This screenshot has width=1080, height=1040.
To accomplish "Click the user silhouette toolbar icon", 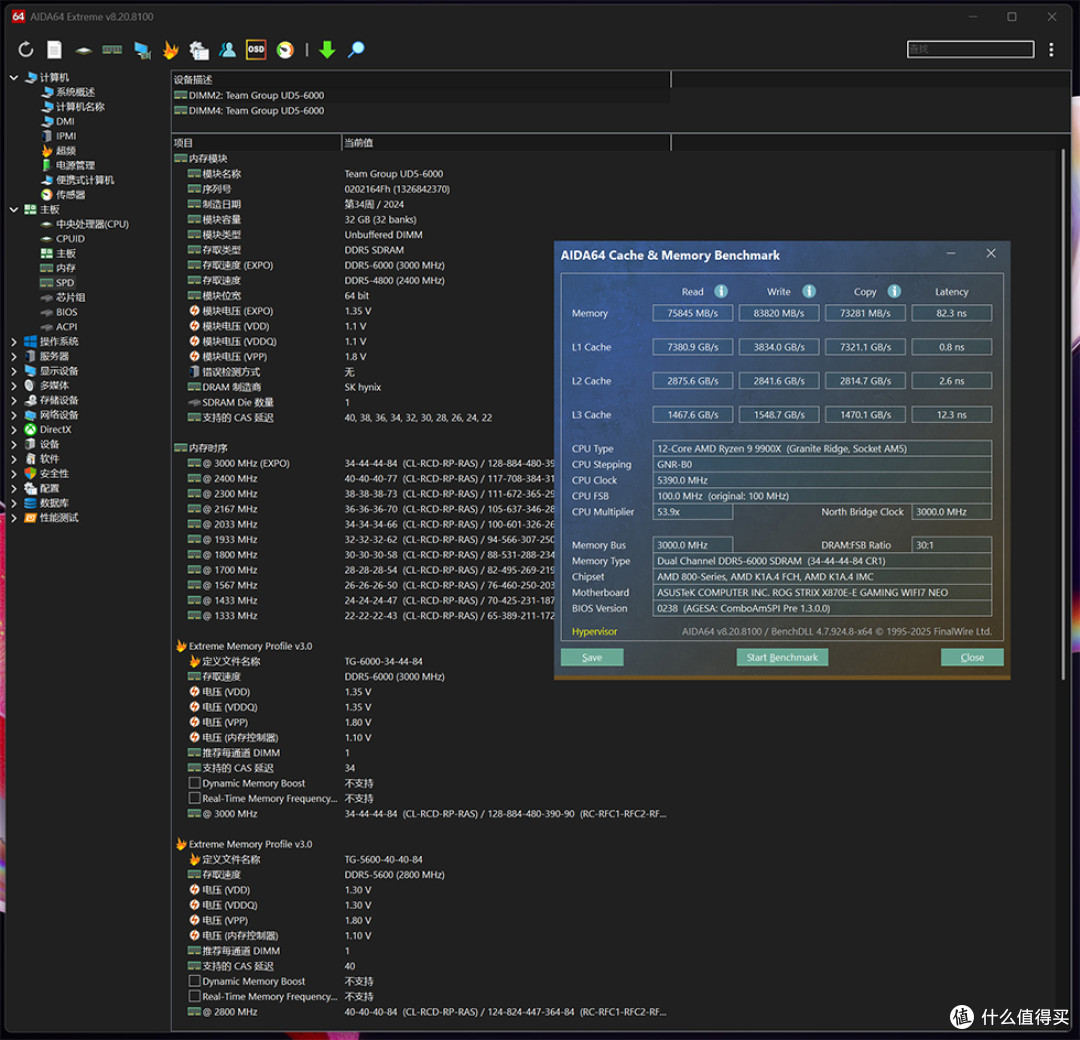I will (x=227, y=50).
